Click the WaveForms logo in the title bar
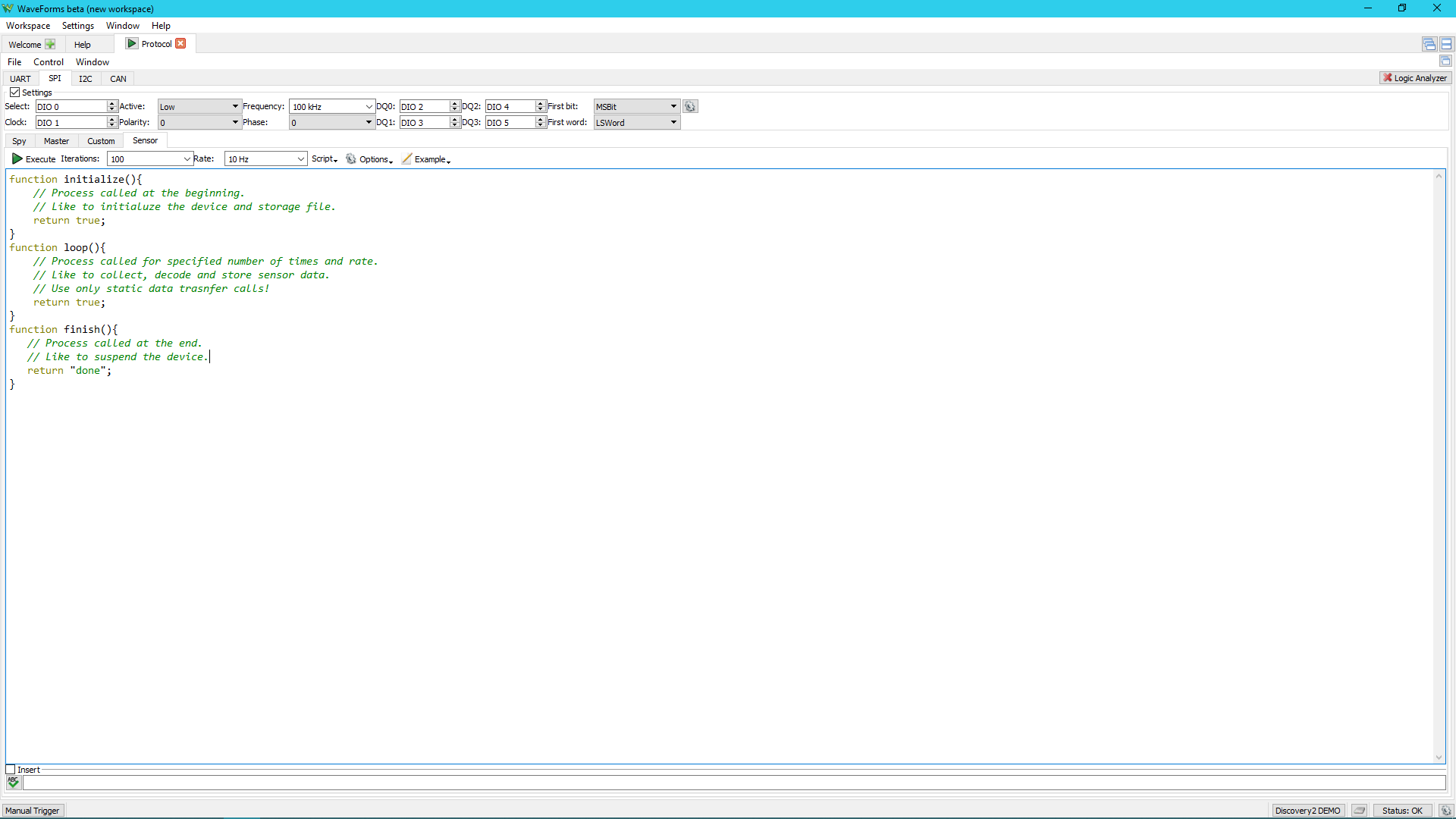This screenshot has width=1456, height=819. [x=8, y=8]
